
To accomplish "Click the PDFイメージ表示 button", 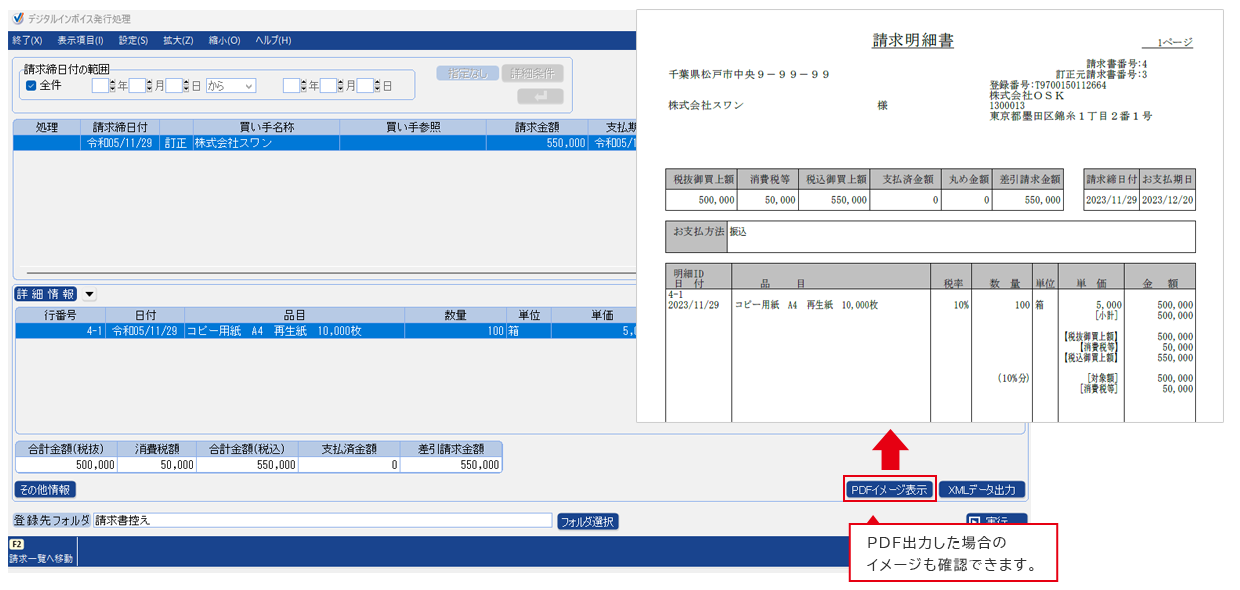I will pyautogui.click(x=889, y=489).
